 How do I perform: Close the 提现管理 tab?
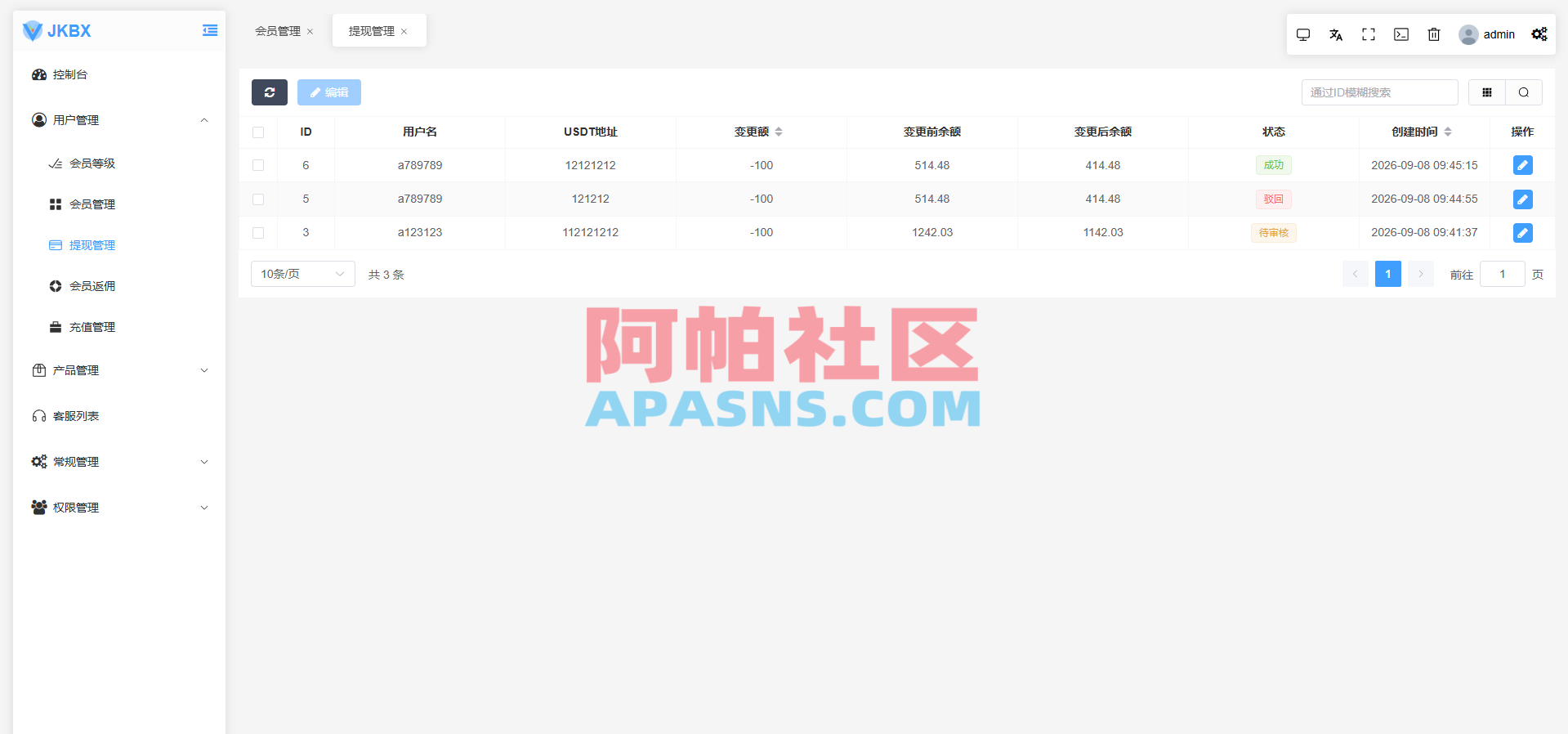pyautogui.click(x=404, y=32)
